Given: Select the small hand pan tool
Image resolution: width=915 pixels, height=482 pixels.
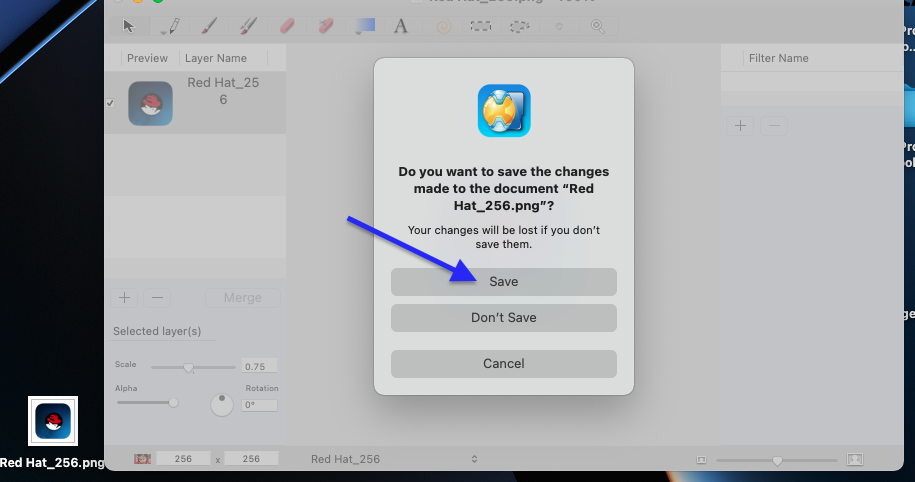Looking at the screenshot, I should point(559,26).
